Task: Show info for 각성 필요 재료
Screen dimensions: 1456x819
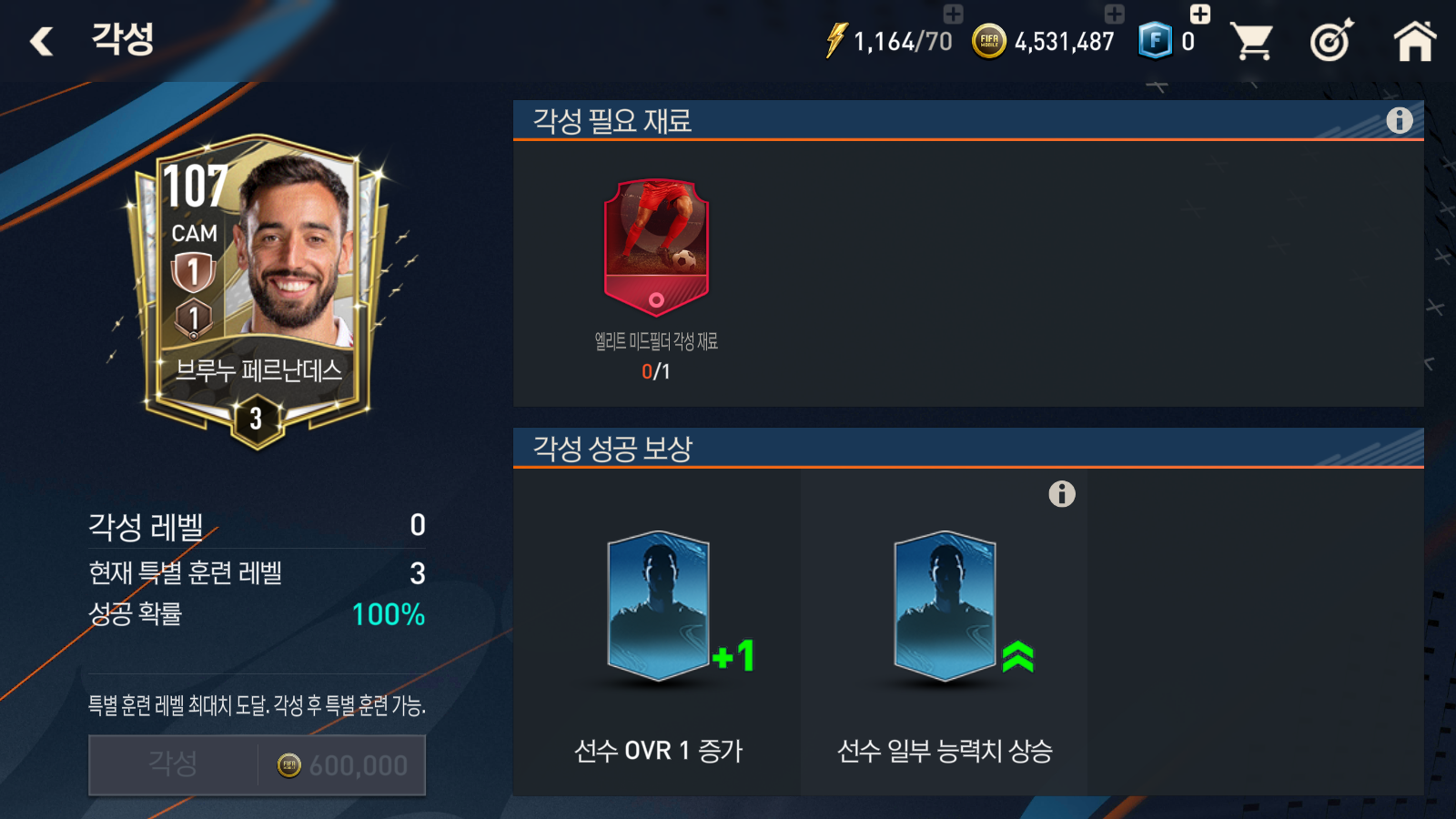Action: (x=1400, y=120)
